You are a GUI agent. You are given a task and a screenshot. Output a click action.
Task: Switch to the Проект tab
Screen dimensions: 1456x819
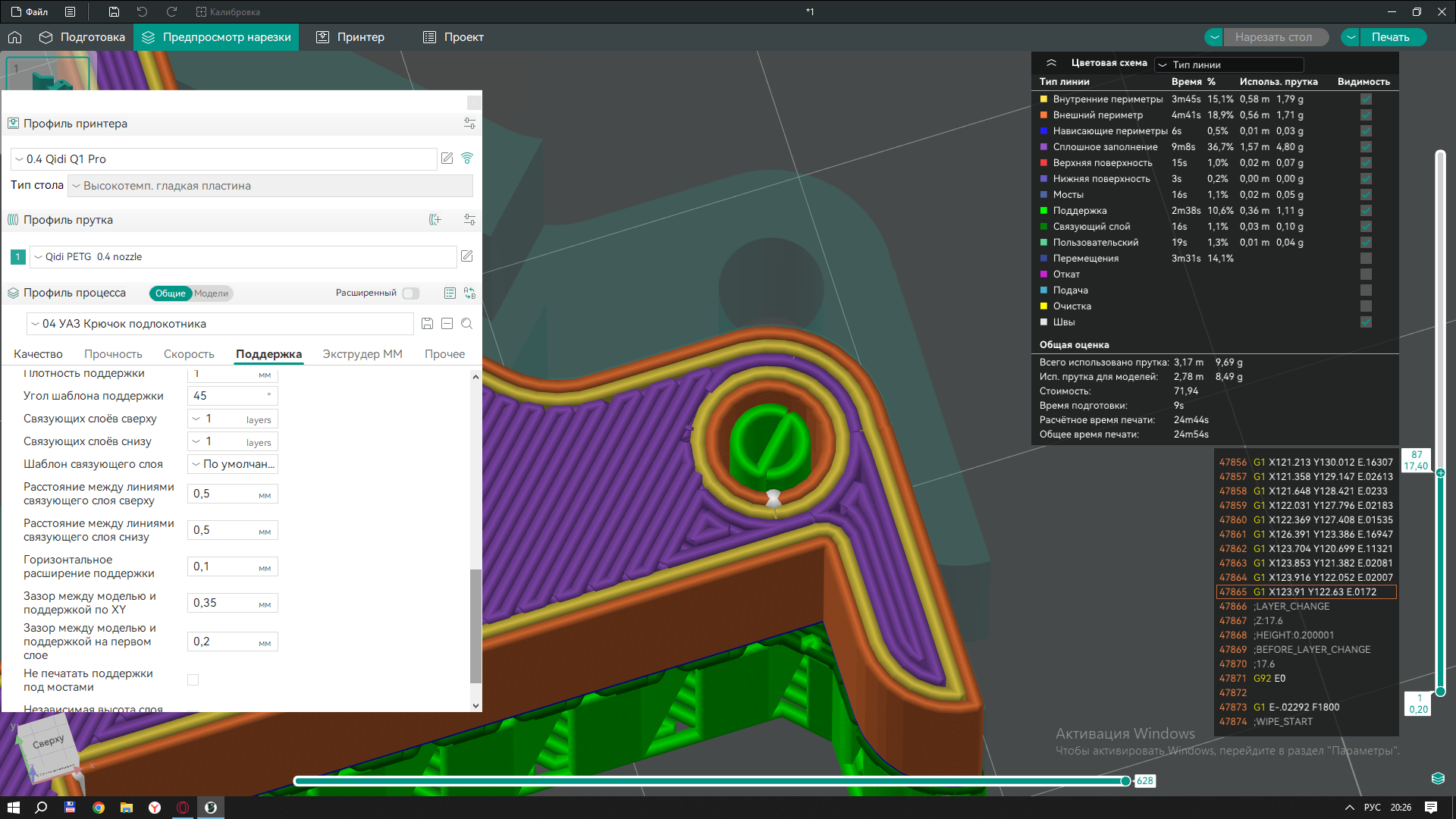point(453,37)
